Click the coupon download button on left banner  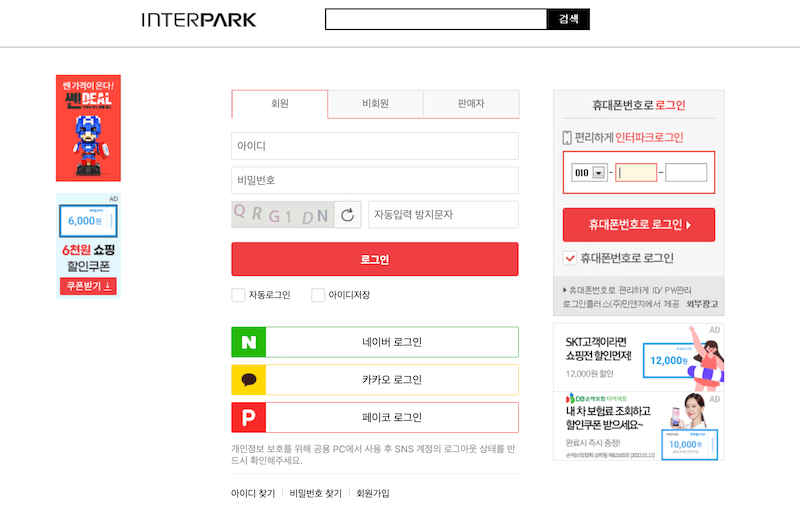point(89,286)
